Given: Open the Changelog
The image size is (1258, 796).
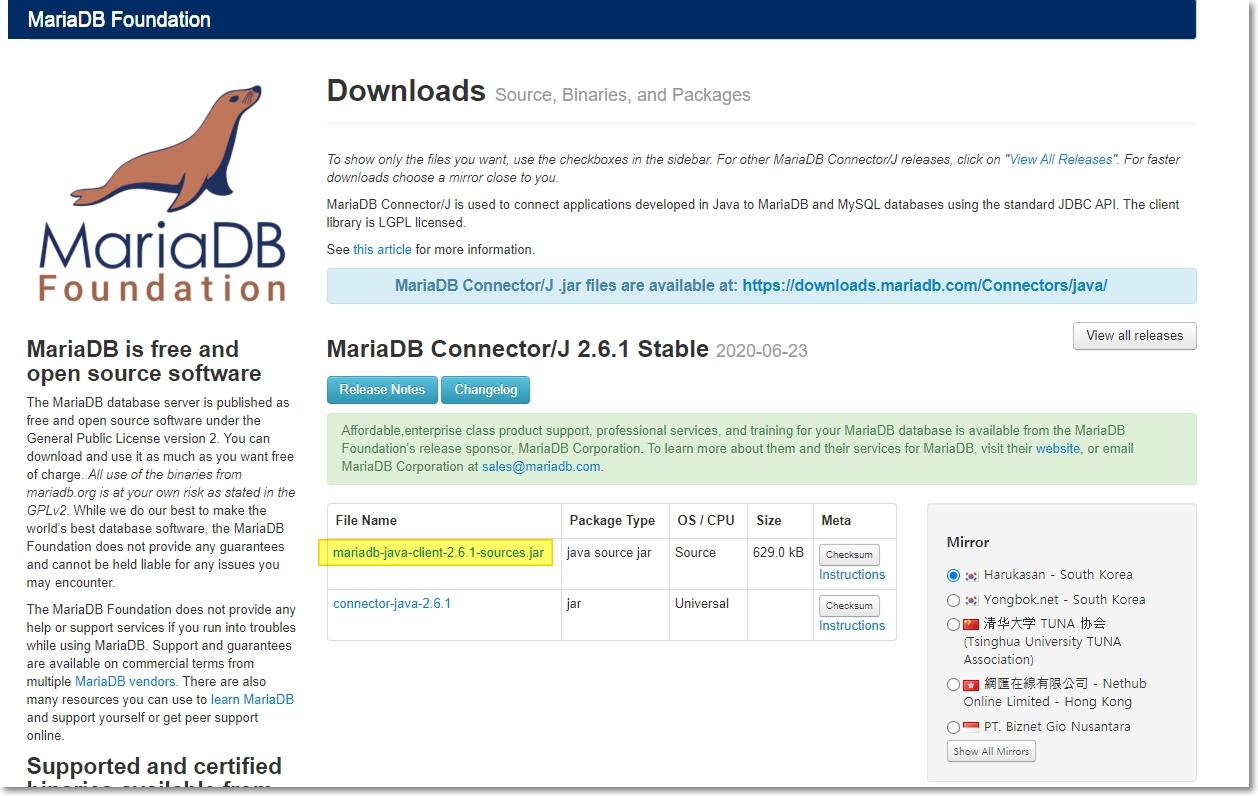Looking at the screenshot, I should tap(485, 390).
